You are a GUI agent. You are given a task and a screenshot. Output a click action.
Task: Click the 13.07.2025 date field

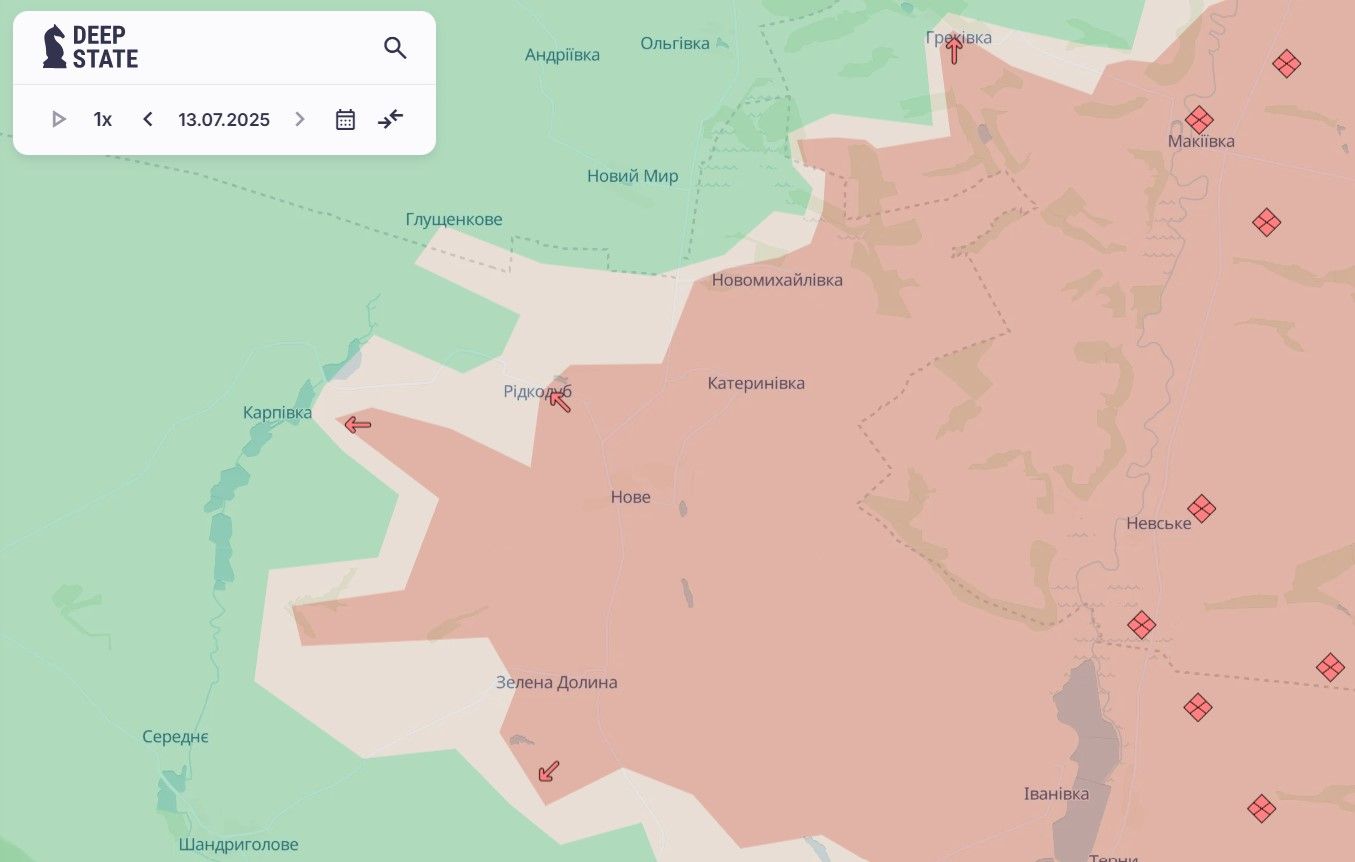coord(224,120)
